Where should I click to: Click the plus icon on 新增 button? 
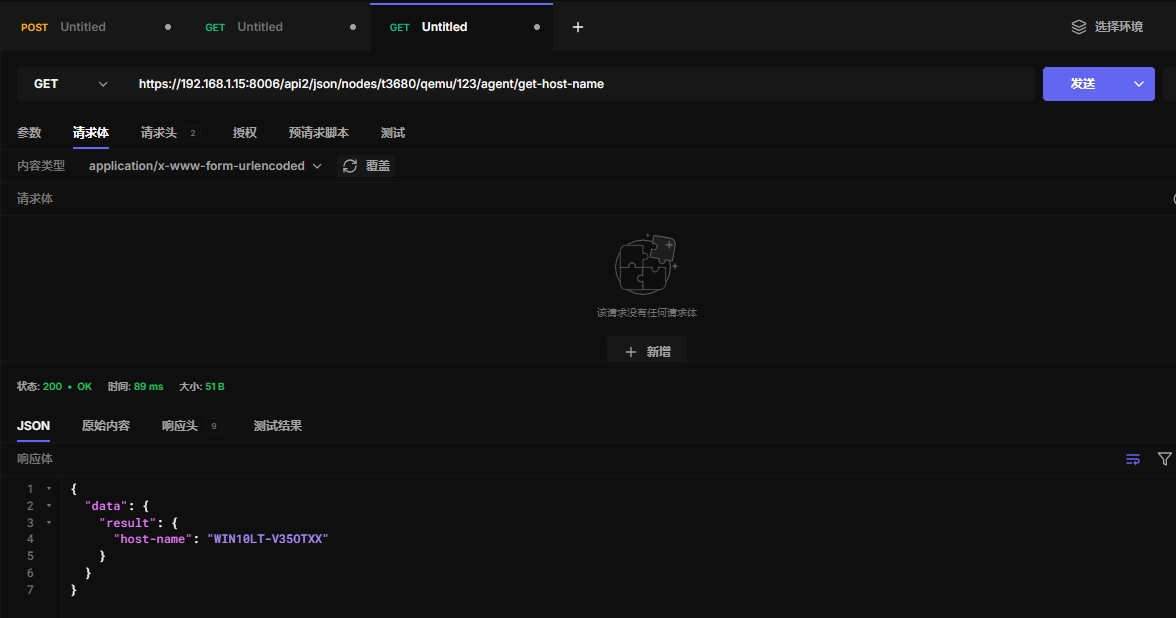point(630,352)
